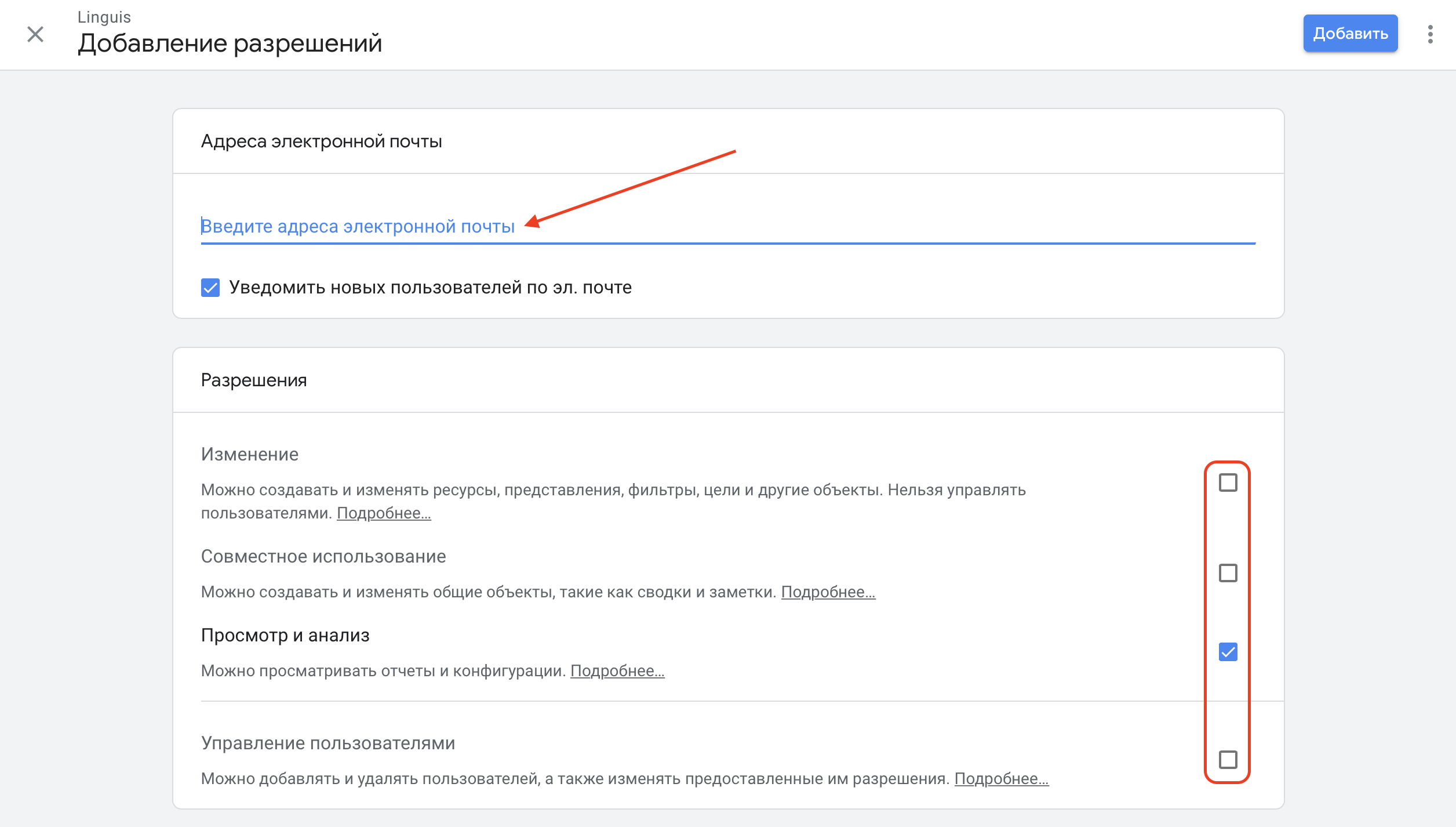Image resolution: width=1456 pixels, height=827 pixels.
Task: Enable the Совместное использование permission checkbox
Action: [x=1228, y=573]
